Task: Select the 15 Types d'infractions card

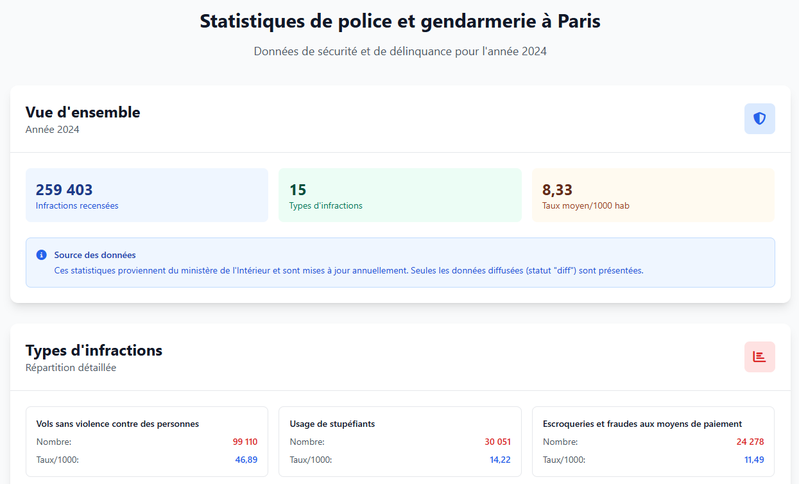Action: click(x=399, y=195)
